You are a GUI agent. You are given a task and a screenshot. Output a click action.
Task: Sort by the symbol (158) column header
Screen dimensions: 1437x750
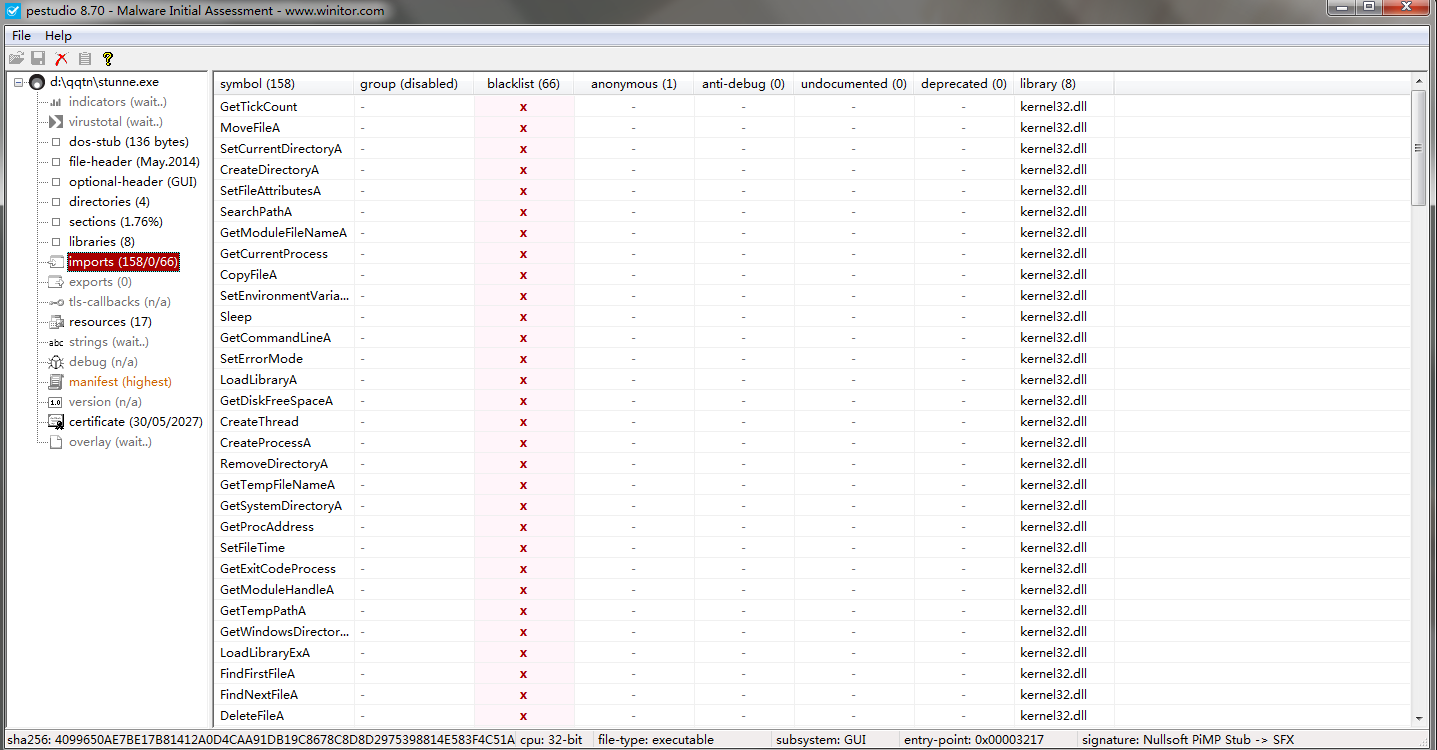tap(284, 84)
